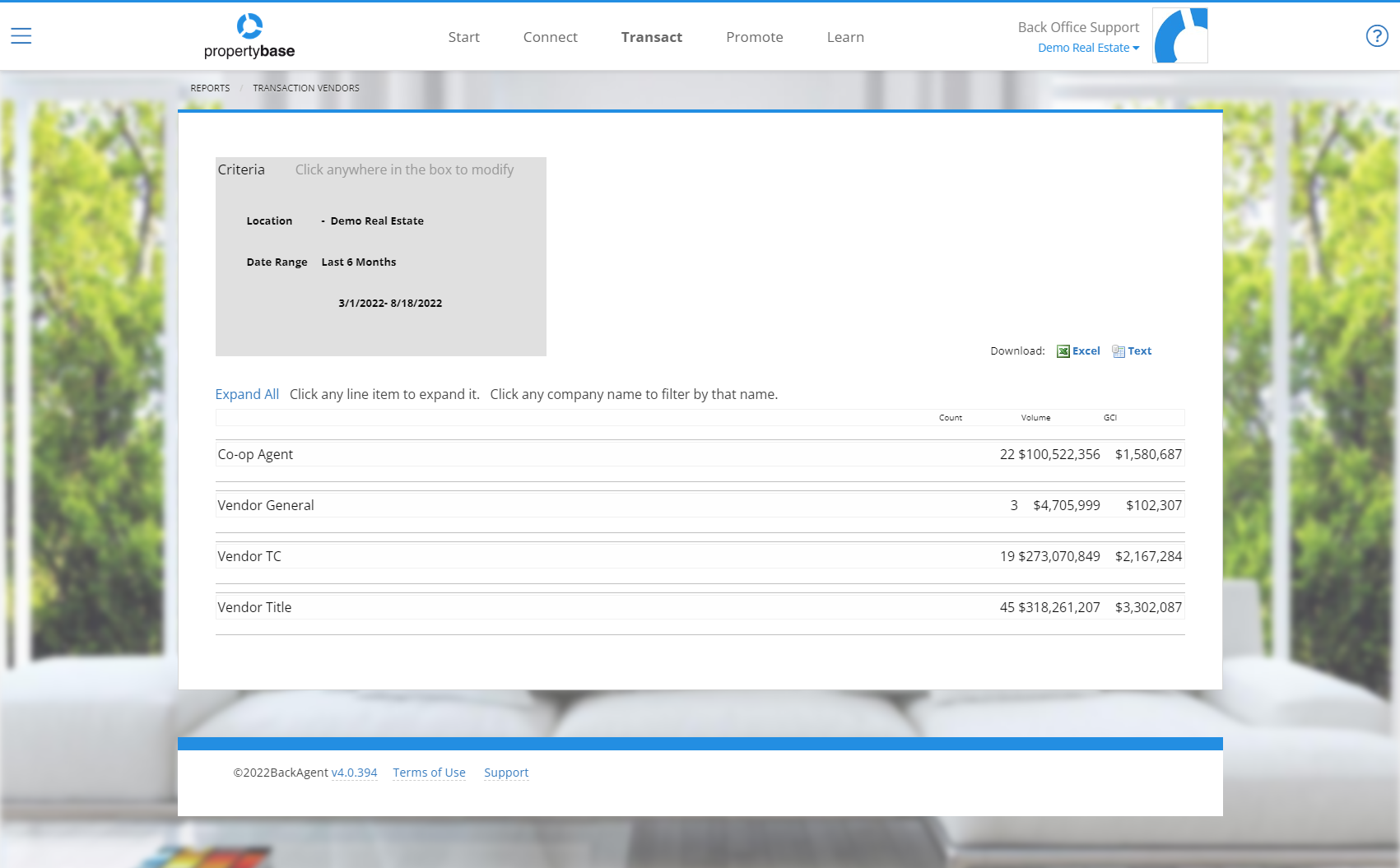Open the Demo Real Estate dropdown
This screenshot has width=1400, height=868.
coord(1088,47)
